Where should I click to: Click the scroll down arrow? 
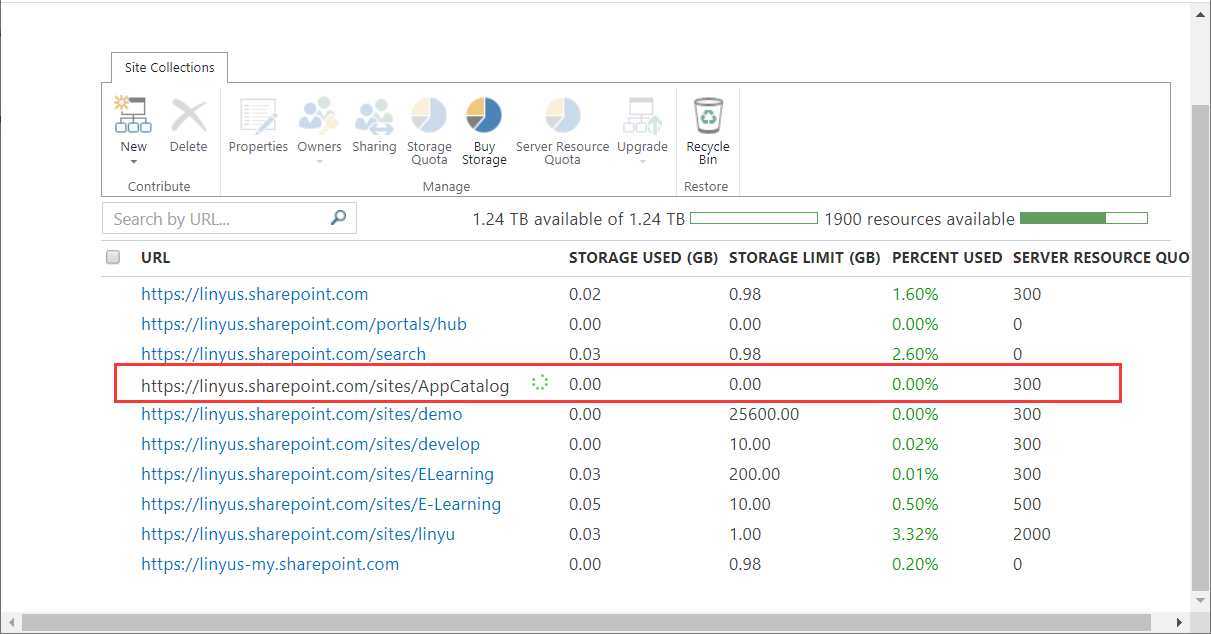click(x=1201, y=601)
